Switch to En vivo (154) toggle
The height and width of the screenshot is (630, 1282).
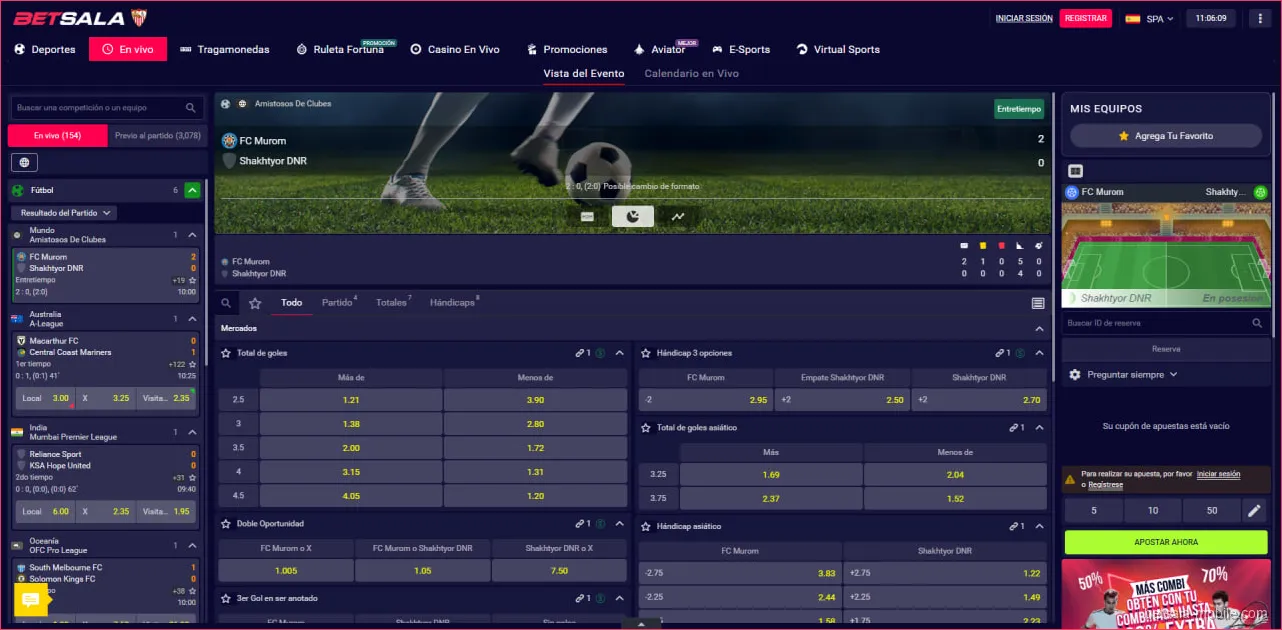pyautogui.click(x=57, y=135)
